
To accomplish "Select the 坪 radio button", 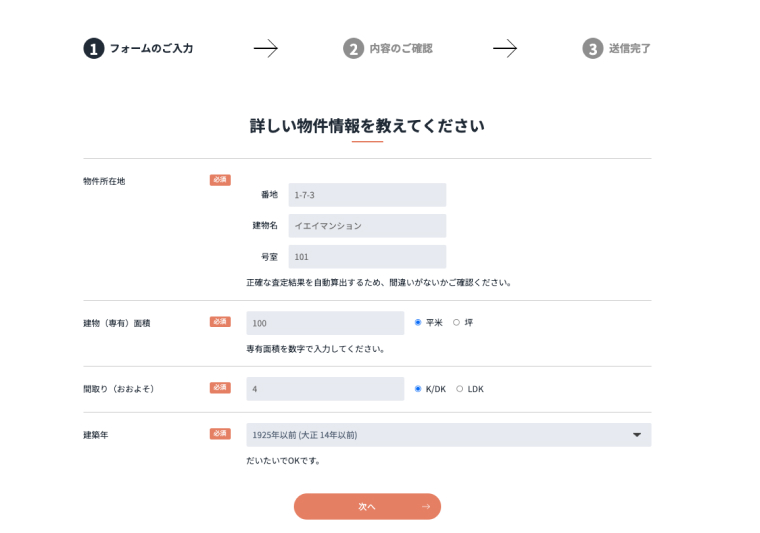I will pyautogui.click(x=456, y=322).
